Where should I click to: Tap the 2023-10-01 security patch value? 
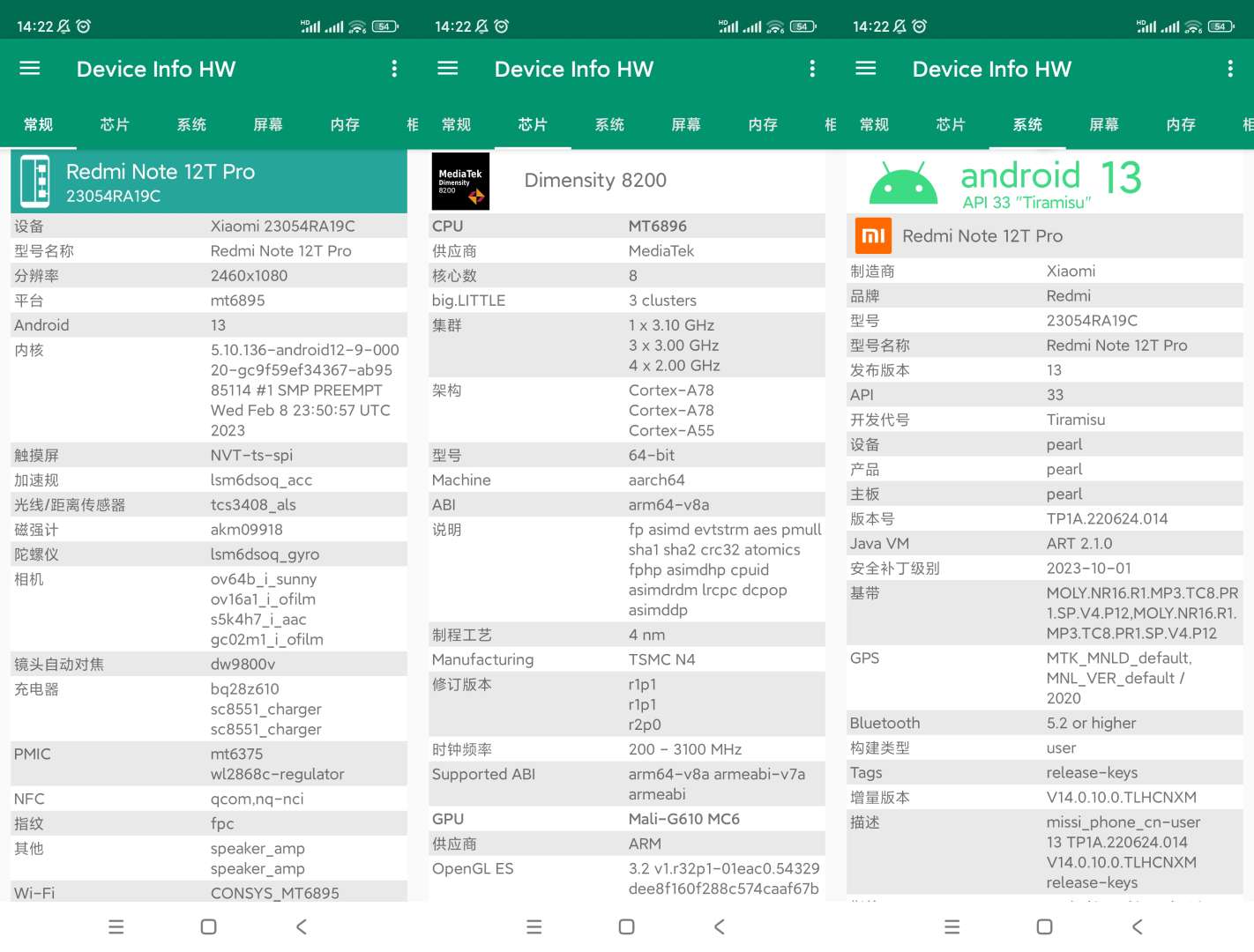click(x=1089, y=569)
